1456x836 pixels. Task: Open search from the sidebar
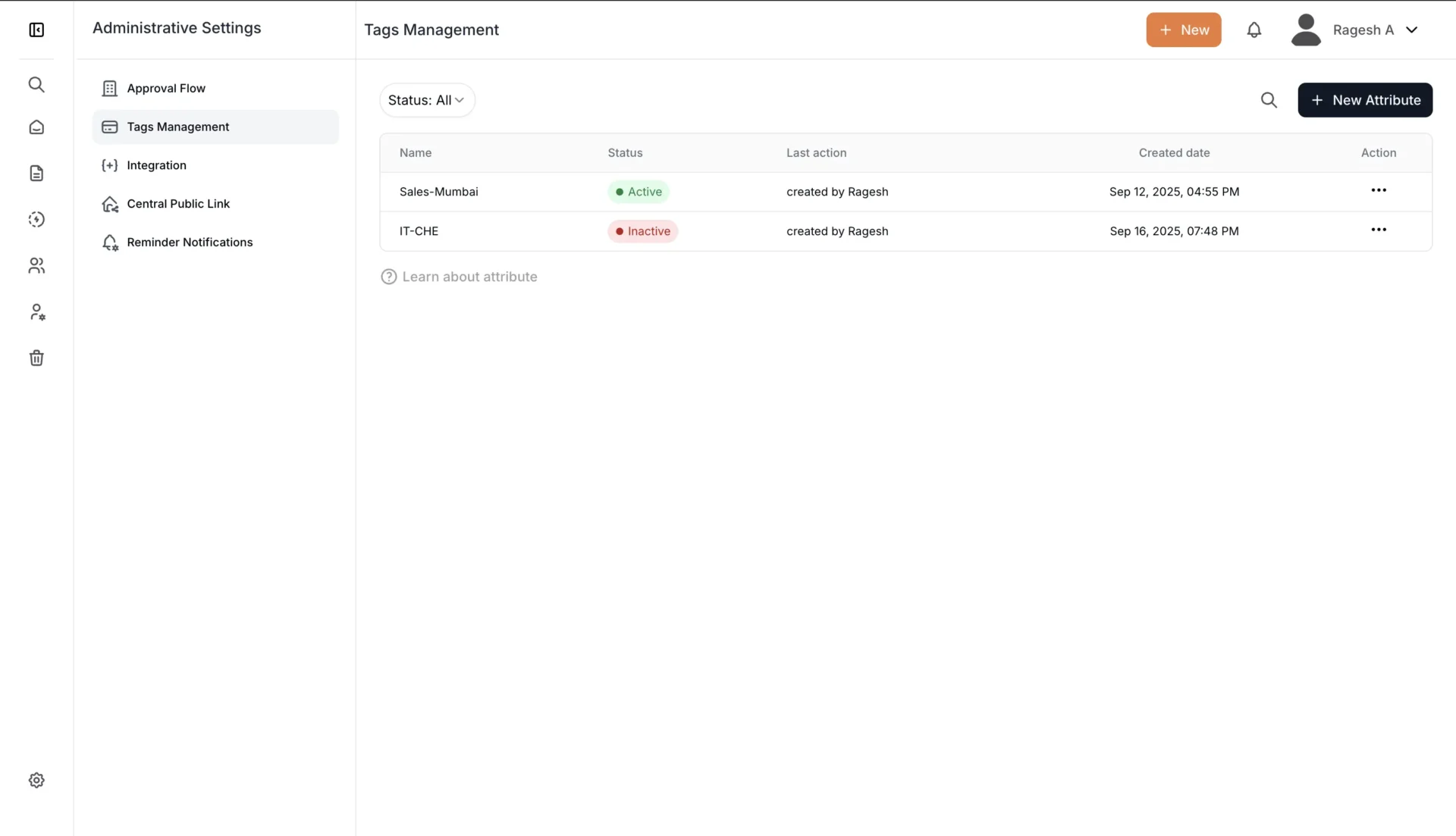[x=36, y=84]
